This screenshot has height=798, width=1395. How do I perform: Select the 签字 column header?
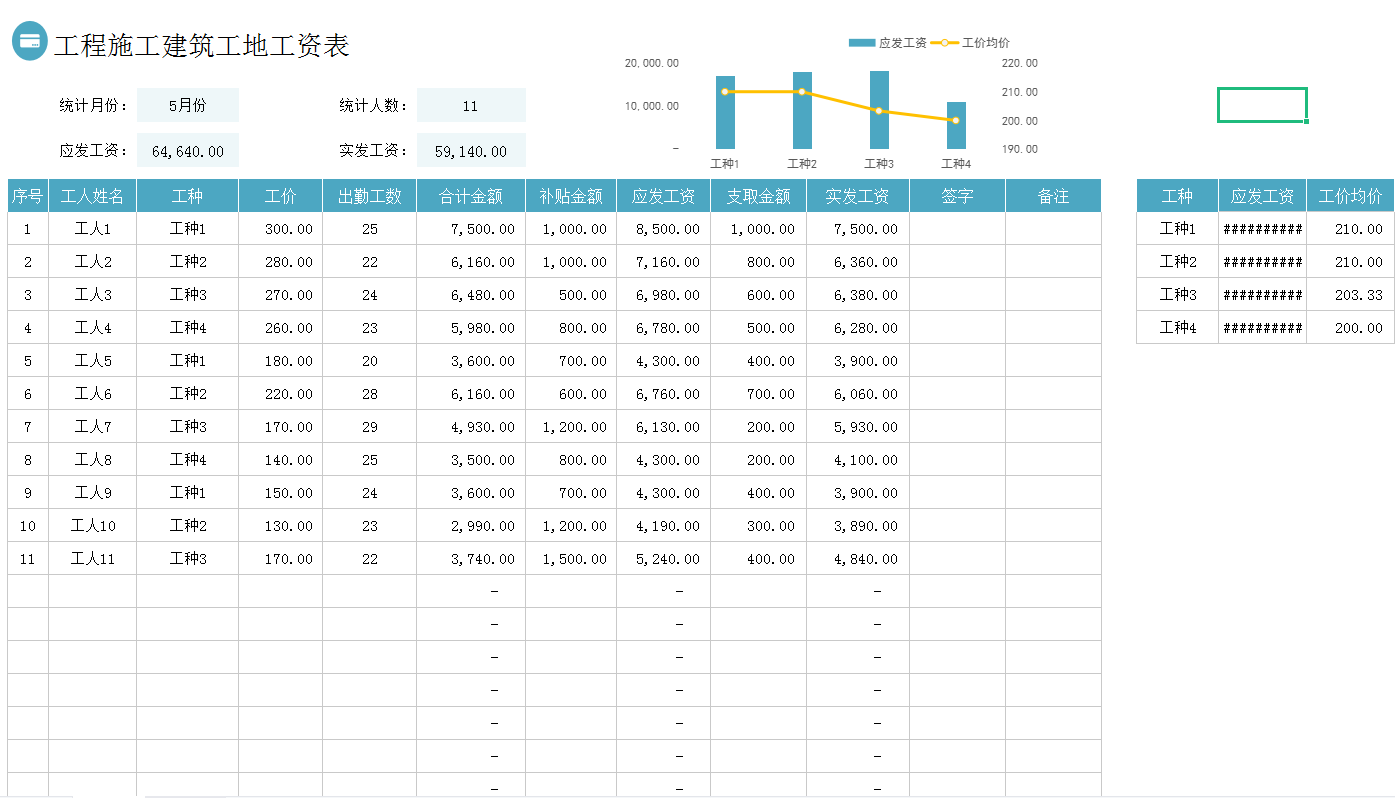coord(956,195)
